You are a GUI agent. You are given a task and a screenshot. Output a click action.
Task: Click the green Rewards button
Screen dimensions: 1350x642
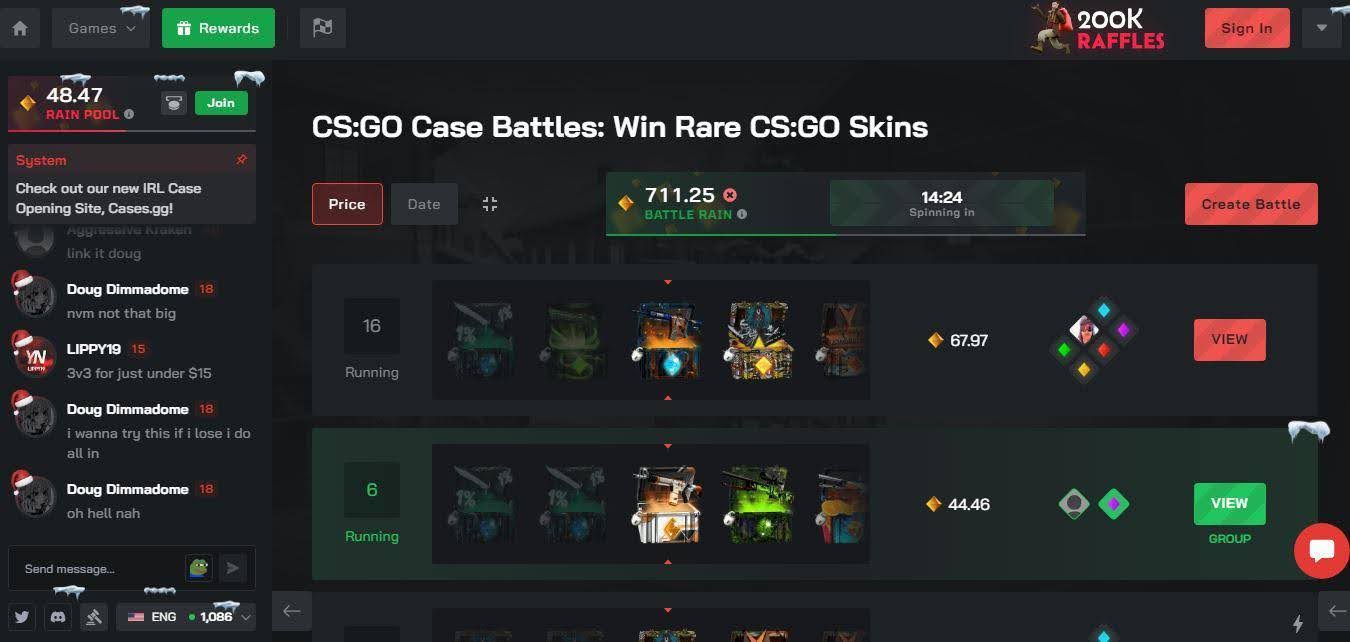218,28
